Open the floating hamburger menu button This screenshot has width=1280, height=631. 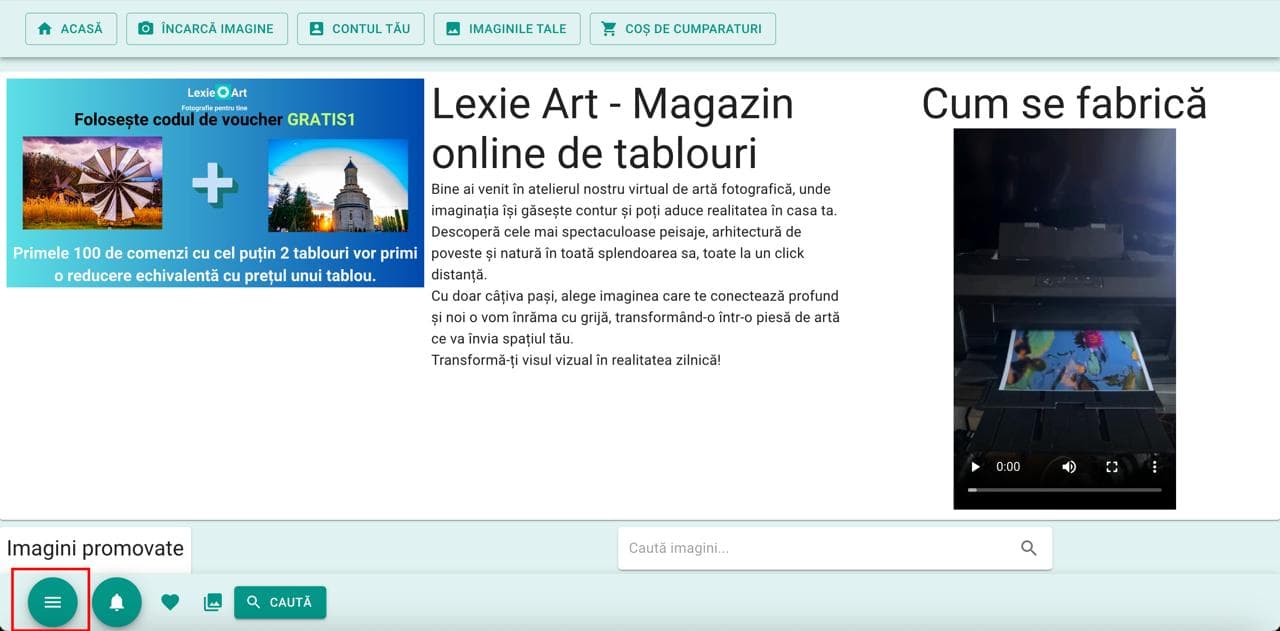53,602
